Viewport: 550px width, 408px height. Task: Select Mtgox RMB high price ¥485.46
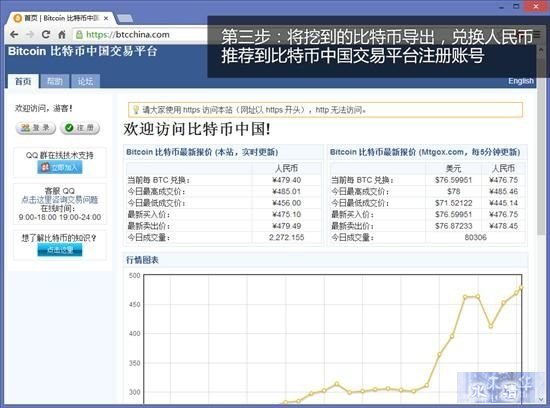[x=504, y=192]
